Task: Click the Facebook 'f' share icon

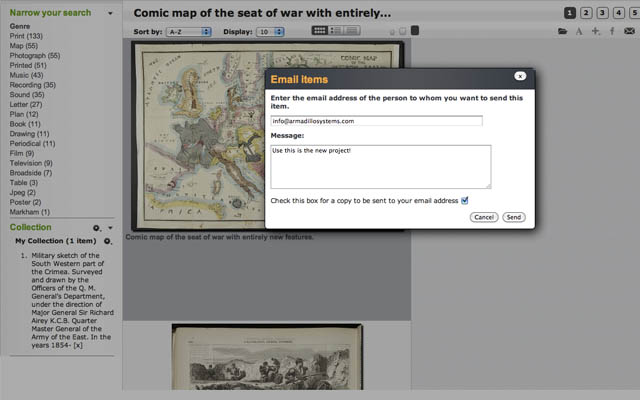Action: click(x=612, y=31)
